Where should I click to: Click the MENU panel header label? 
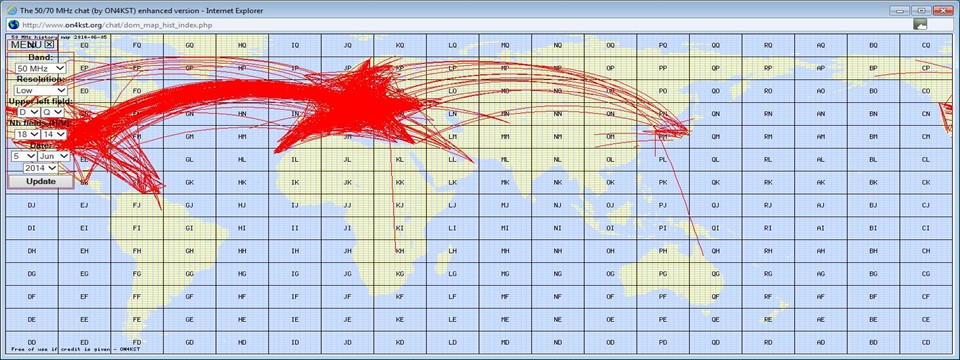[26, 44]
